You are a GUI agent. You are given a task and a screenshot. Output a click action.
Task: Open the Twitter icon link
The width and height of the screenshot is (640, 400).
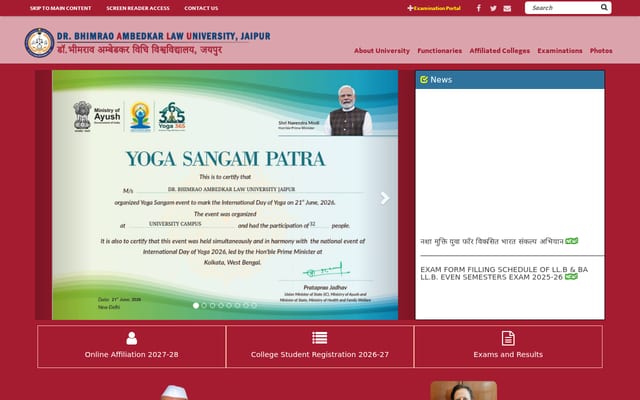[x=493, y=8]
